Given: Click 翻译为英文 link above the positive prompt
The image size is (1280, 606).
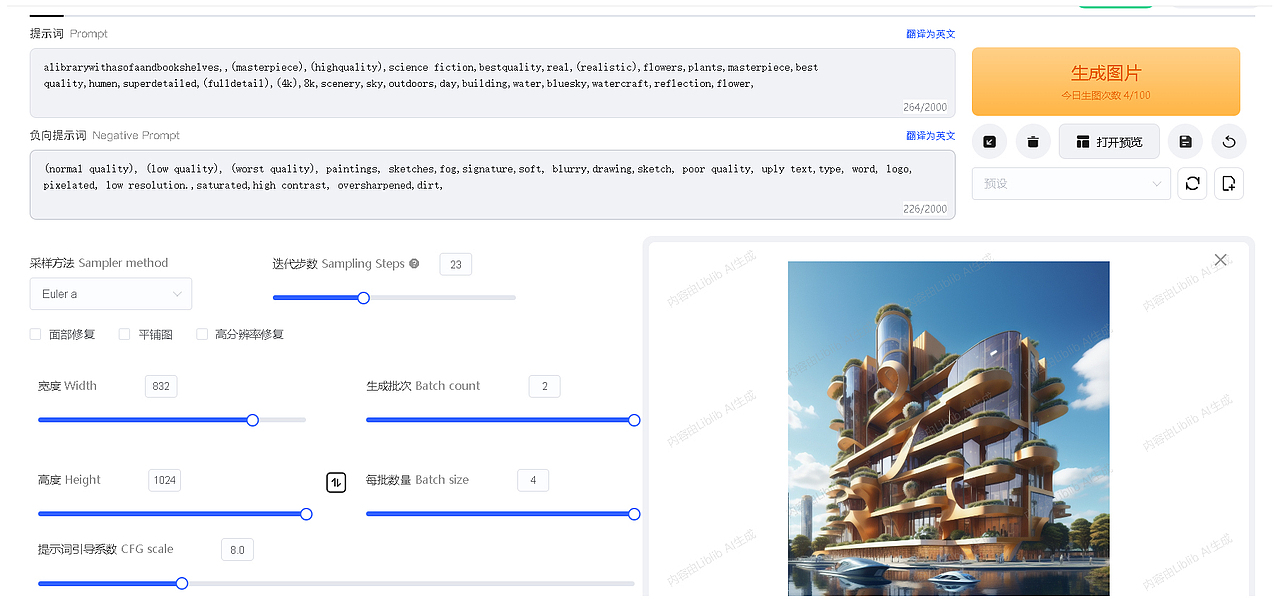Looking at the screenshot, I should point(930,34).
